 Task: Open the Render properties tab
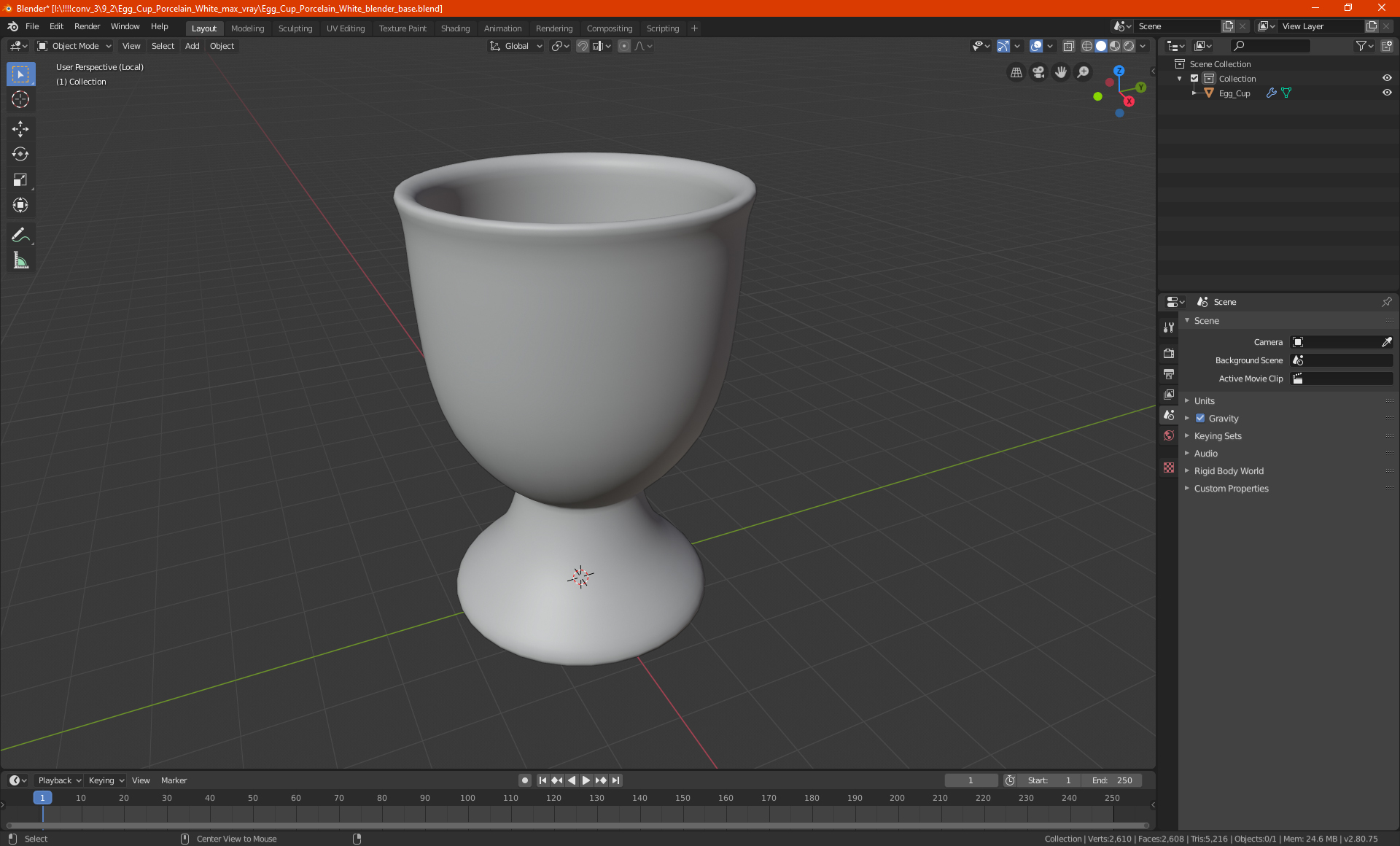click(x=1169, y=354)
